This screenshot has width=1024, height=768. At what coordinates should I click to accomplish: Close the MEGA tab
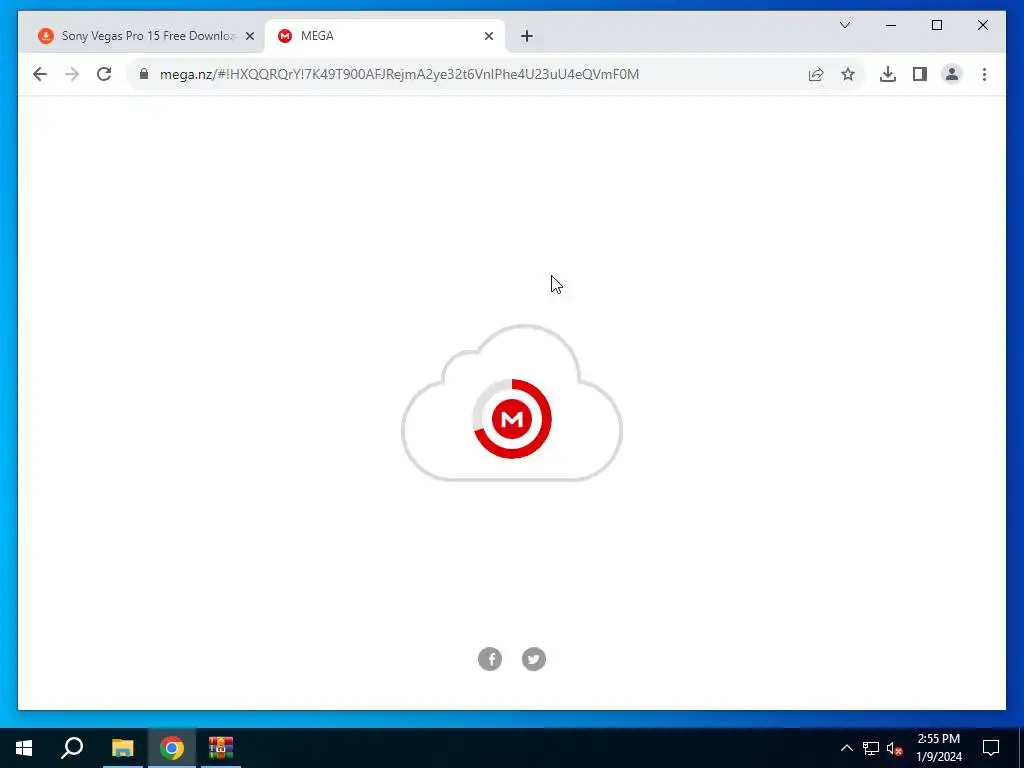point(488,36)
